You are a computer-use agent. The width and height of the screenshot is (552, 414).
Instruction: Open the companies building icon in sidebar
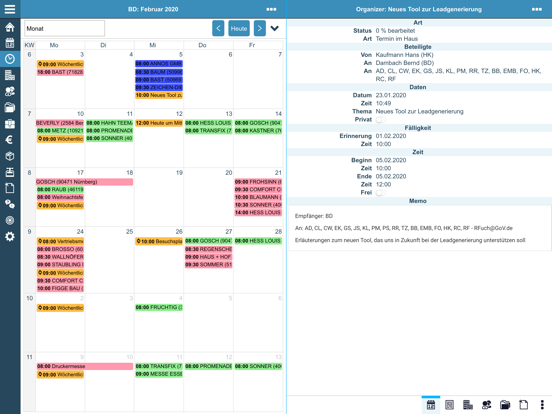10,75
